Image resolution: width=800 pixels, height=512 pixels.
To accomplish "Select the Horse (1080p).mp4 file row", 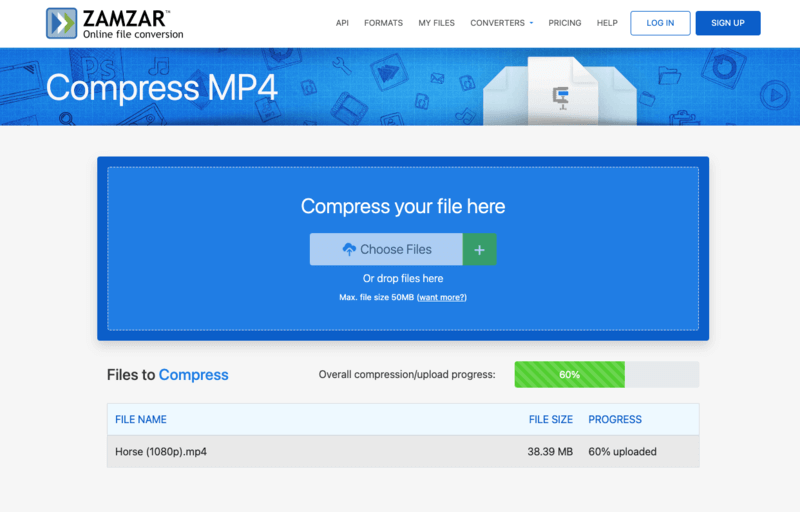I will coord(403,451).
